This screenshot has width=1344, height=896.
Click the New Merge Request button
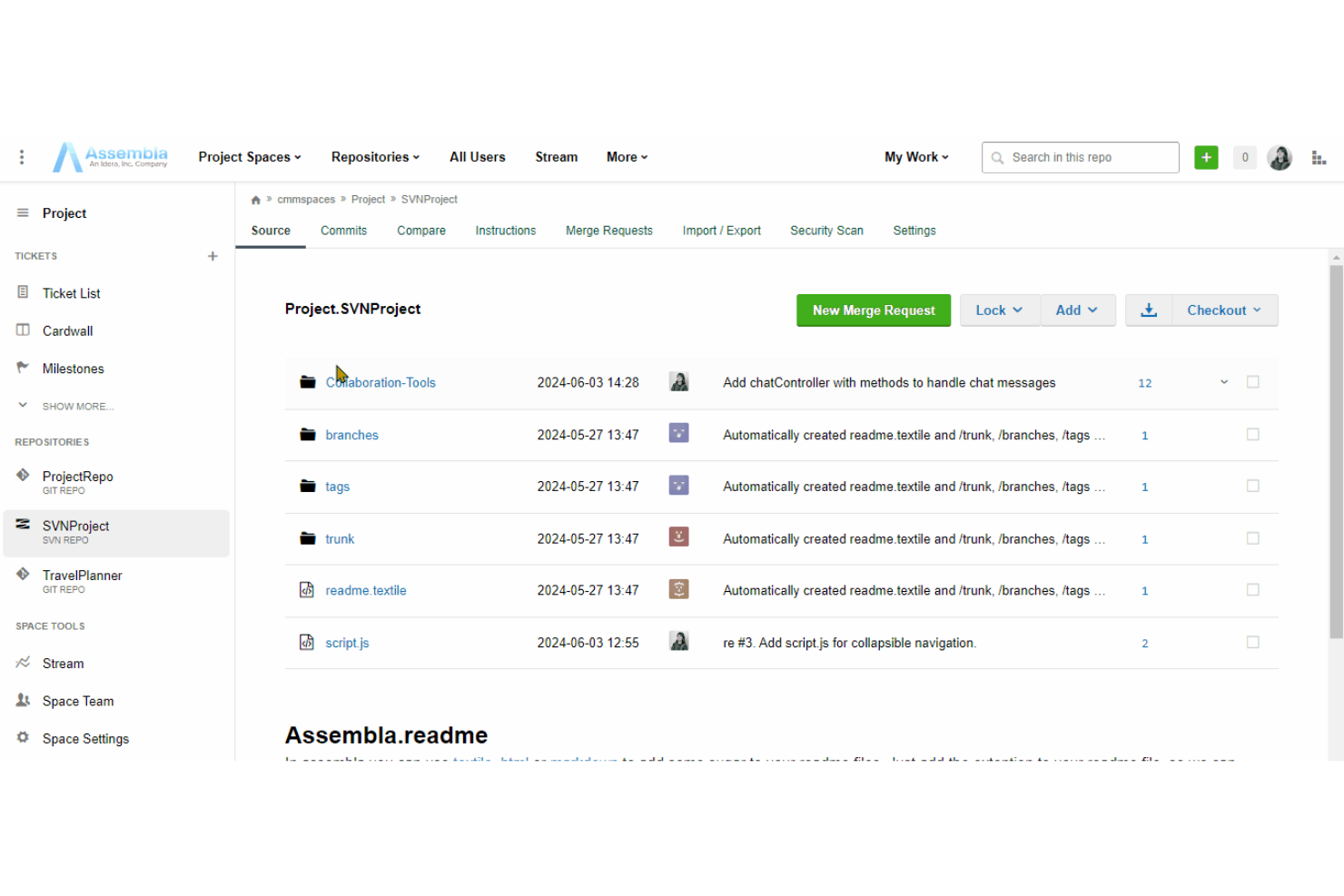click(873, 310)
